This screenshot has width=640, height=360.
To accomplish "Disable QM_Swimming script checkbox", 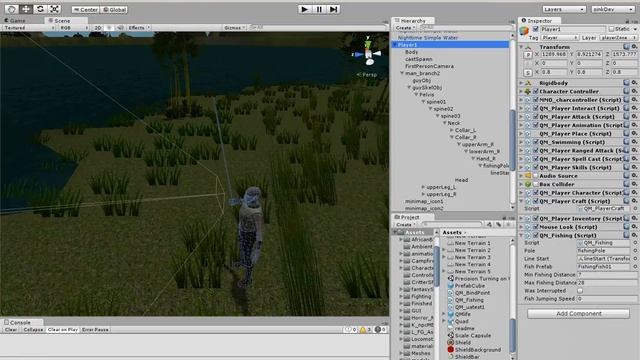I will [536, 142].
